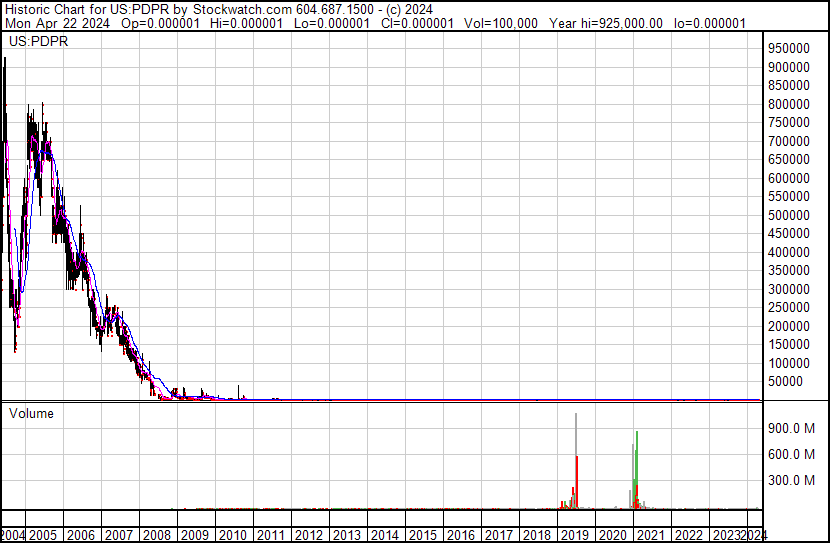Click the 950000 price axis label
This screenshot has height=543, width=830.
point(789,48)
